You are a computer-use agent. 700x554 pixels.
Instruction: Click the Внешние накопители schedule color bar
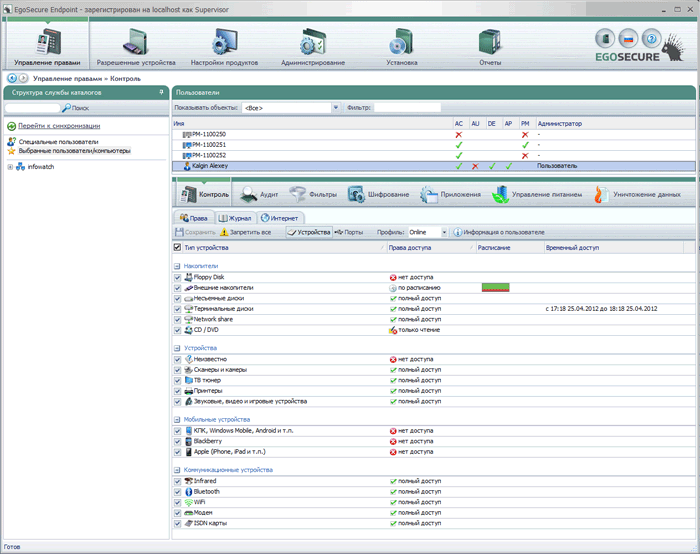click(496, 287)
